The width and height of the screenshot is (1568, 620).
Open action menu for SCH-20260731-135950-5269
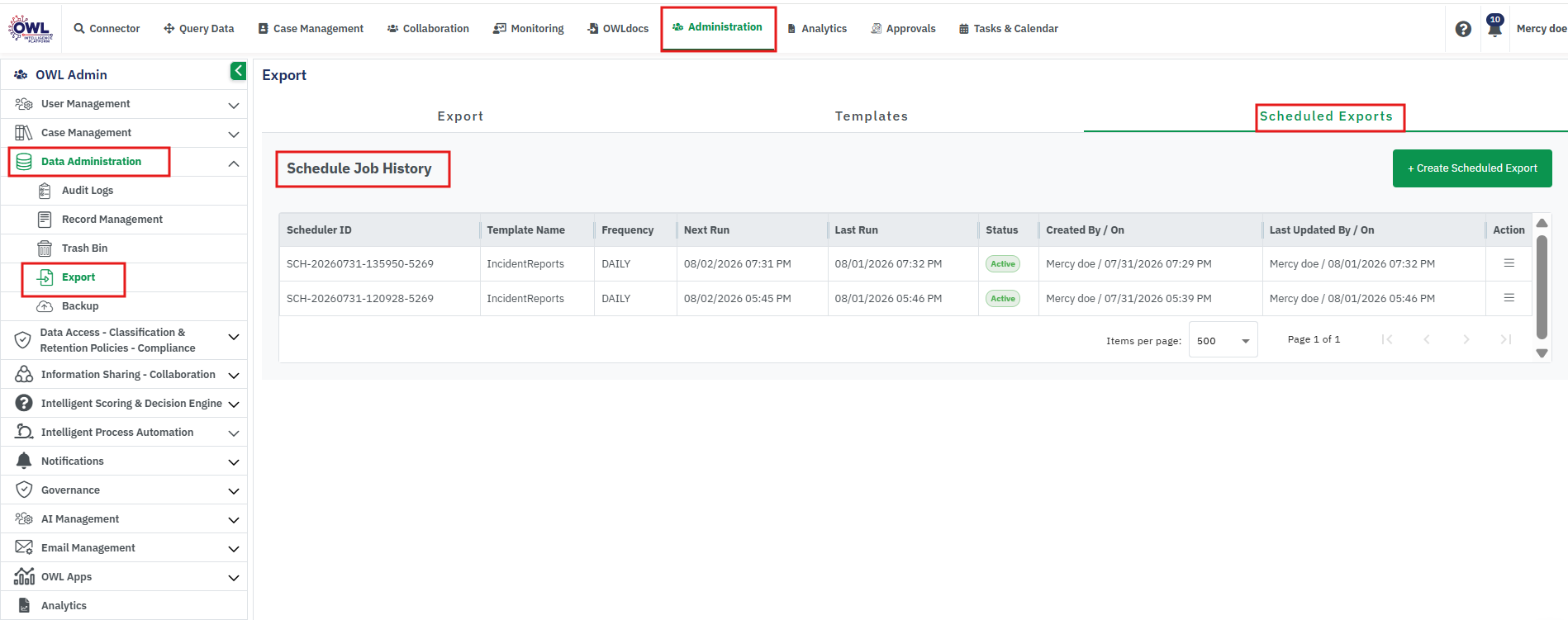[x=1509, y=263]
